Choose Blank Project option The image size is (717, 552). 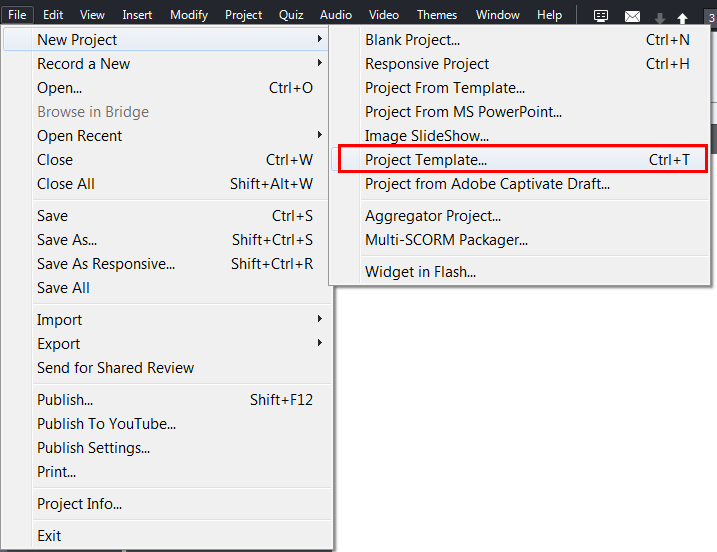412,40
